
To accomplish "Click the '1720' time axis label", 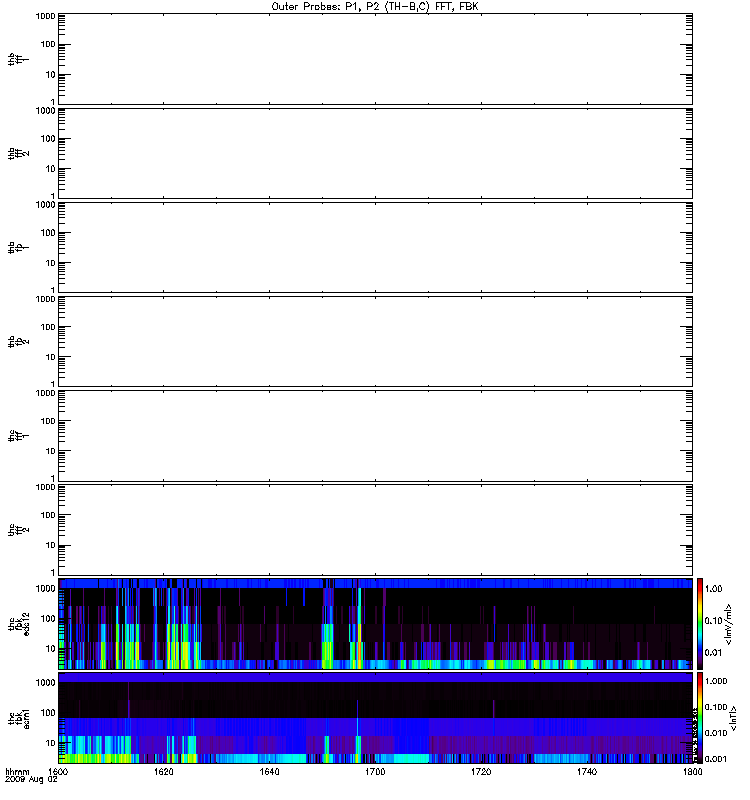I will [x=481, y=772].
